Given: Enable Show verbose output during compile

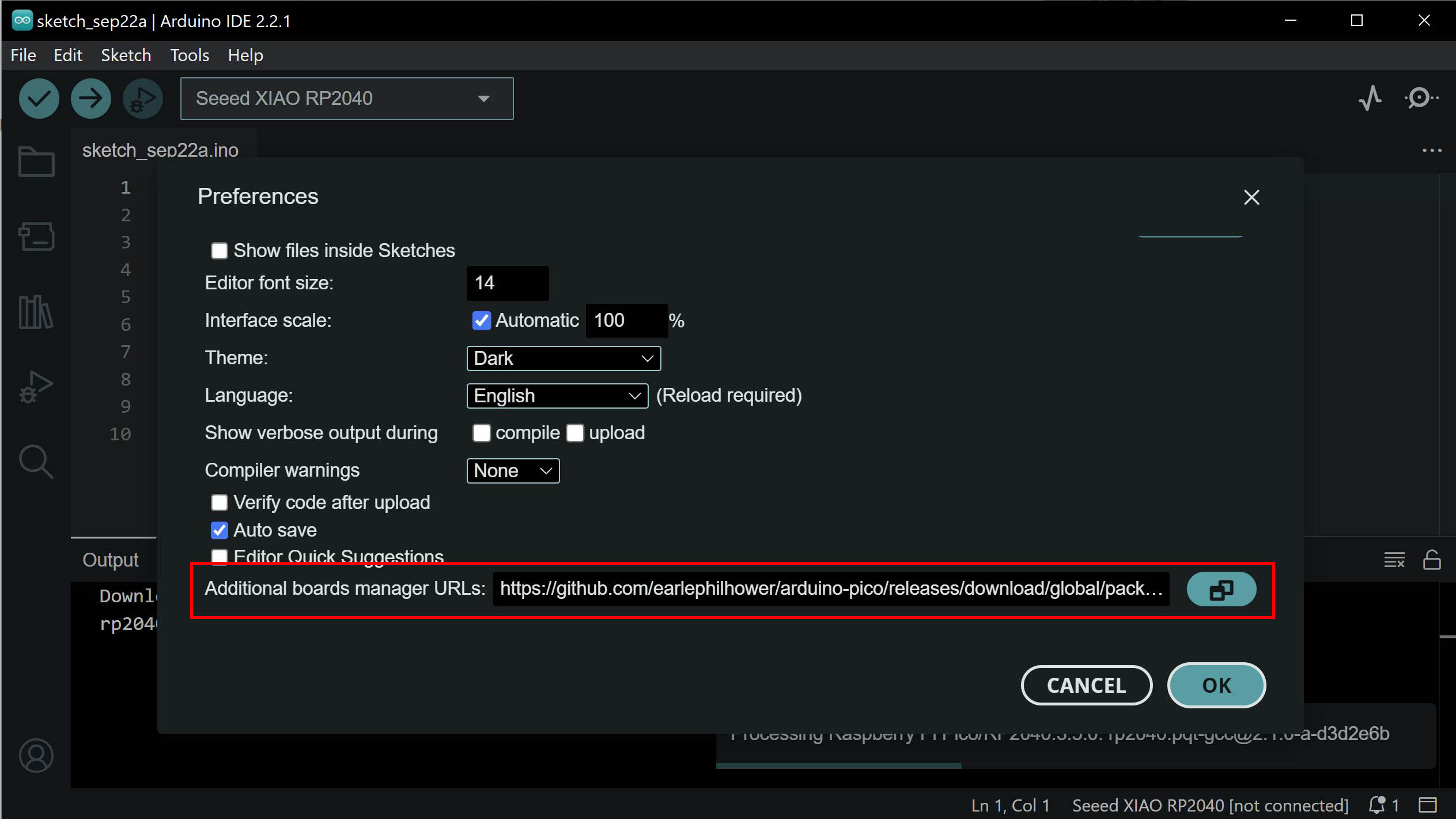Looking at the screenshot, I should point(480,432).
